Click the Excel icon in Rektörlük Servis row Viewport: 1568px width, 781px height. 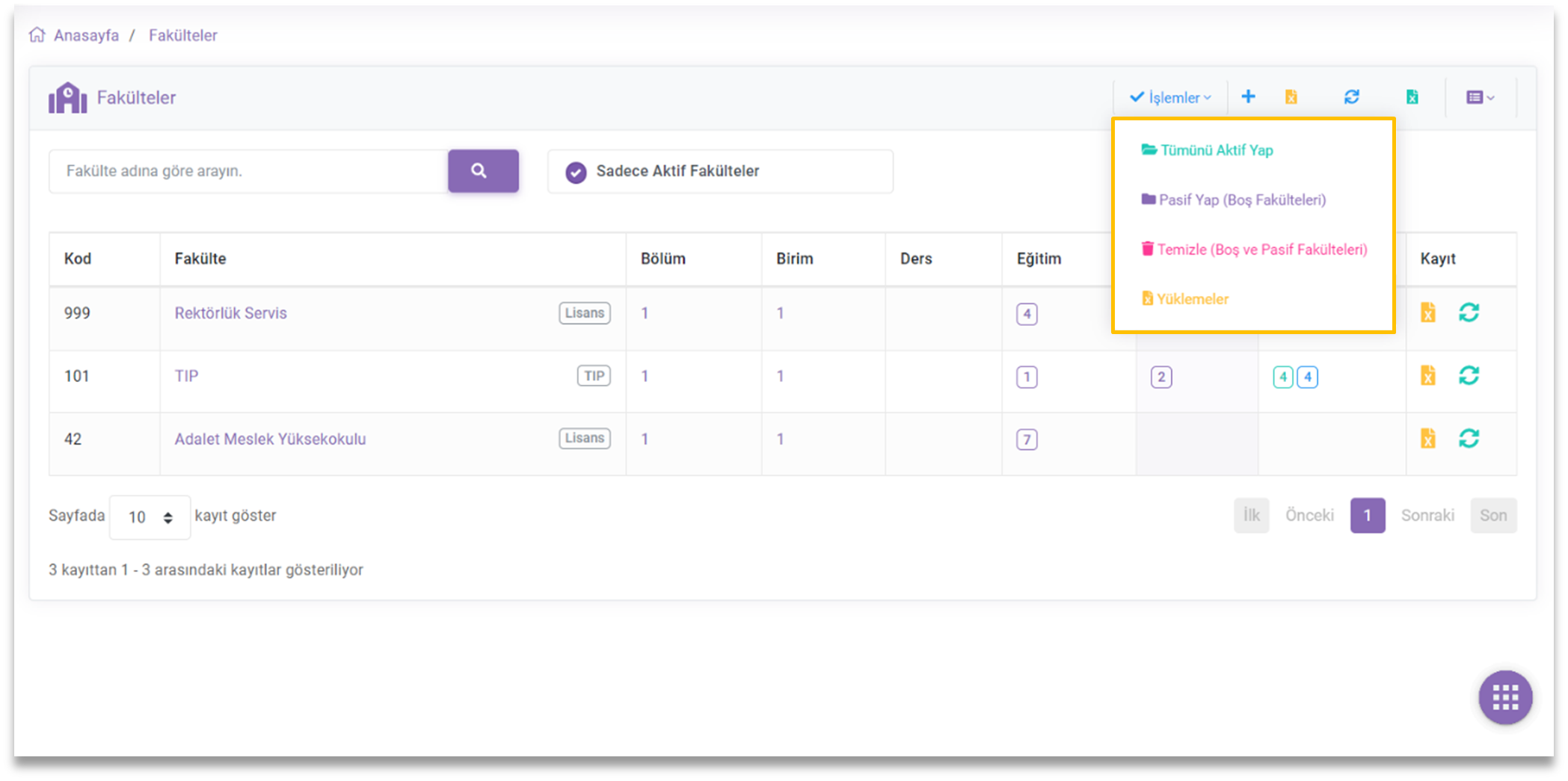1428,313
